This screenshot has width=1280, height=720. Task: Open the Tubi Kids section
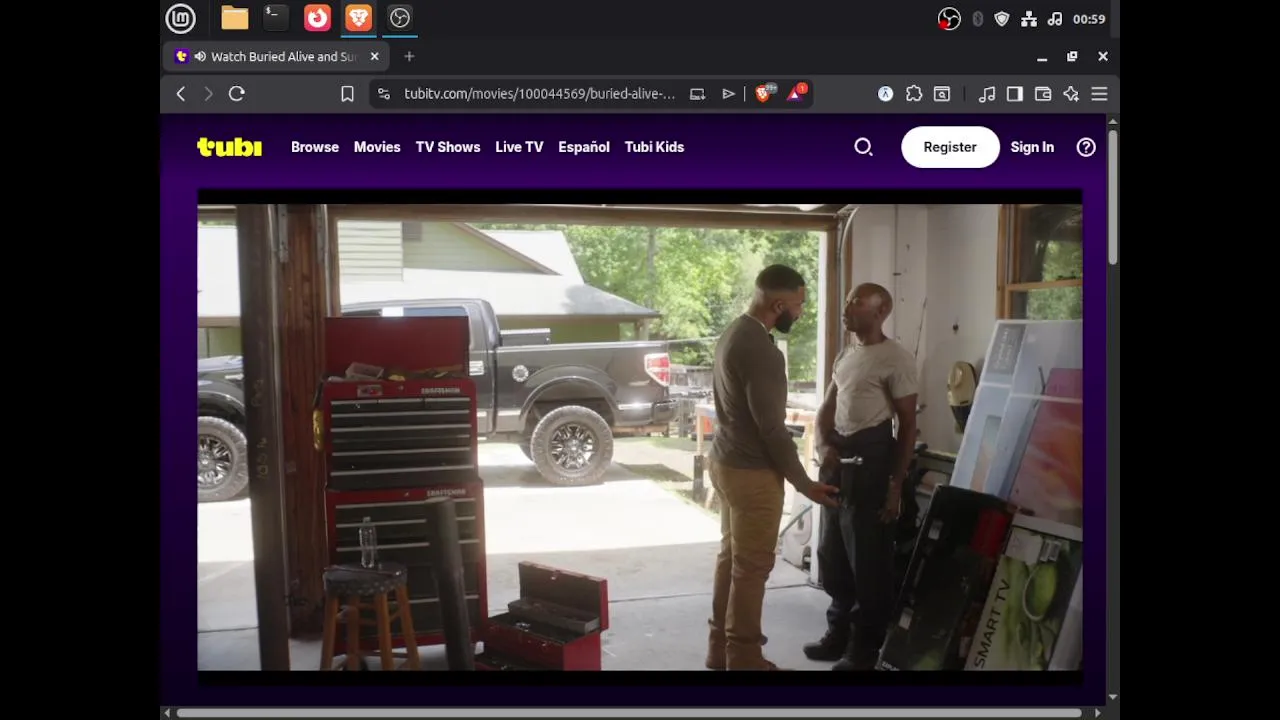[x=654, y=147]
